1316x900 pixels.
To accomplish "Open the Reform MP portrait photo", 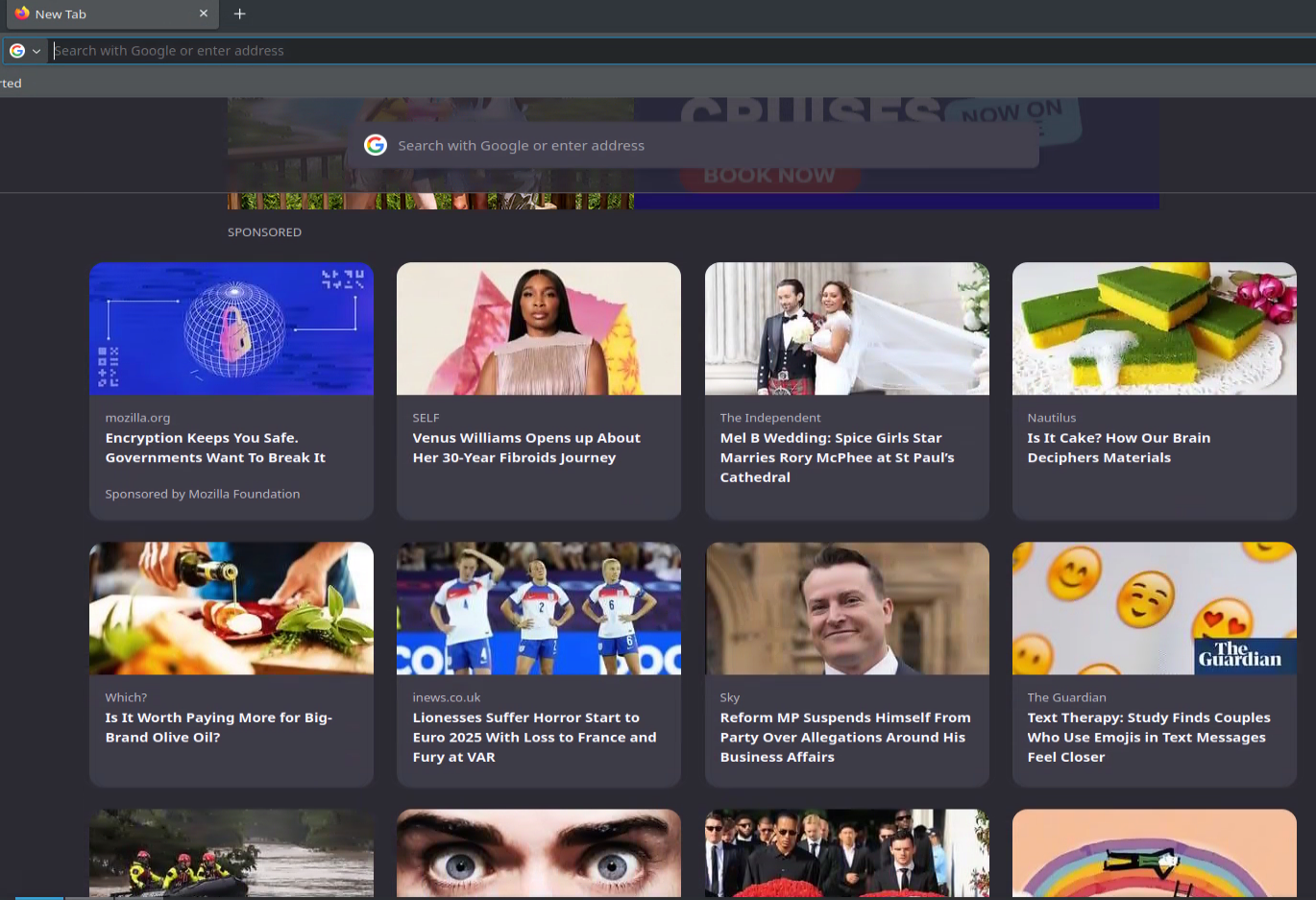I will (x=847, y=608).
